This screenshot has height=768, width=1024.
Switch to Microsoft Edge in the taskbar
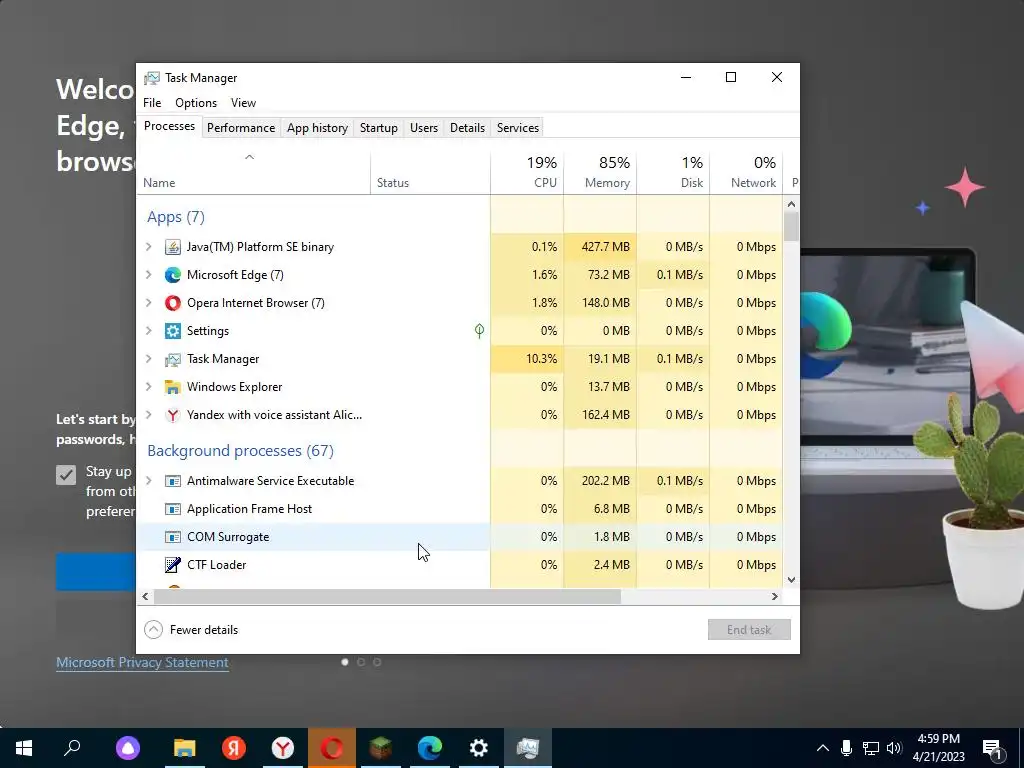point(430,748)
